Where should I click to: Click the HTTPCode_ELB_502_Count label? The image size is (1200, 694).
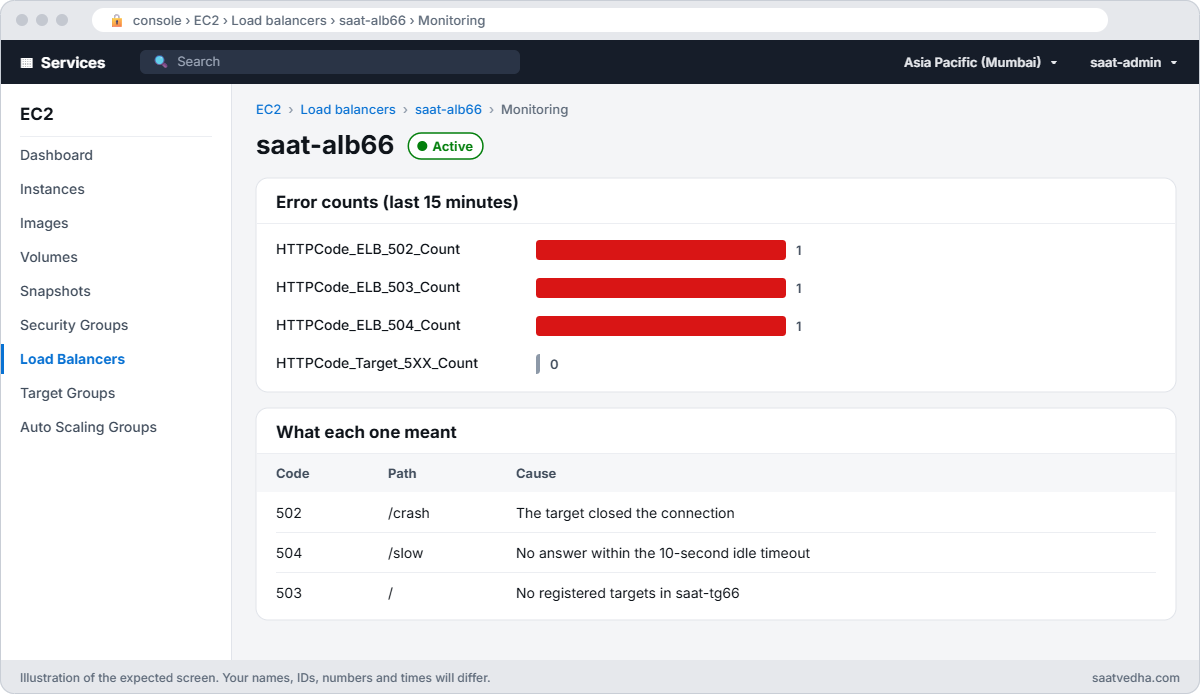tap(368, 249)
